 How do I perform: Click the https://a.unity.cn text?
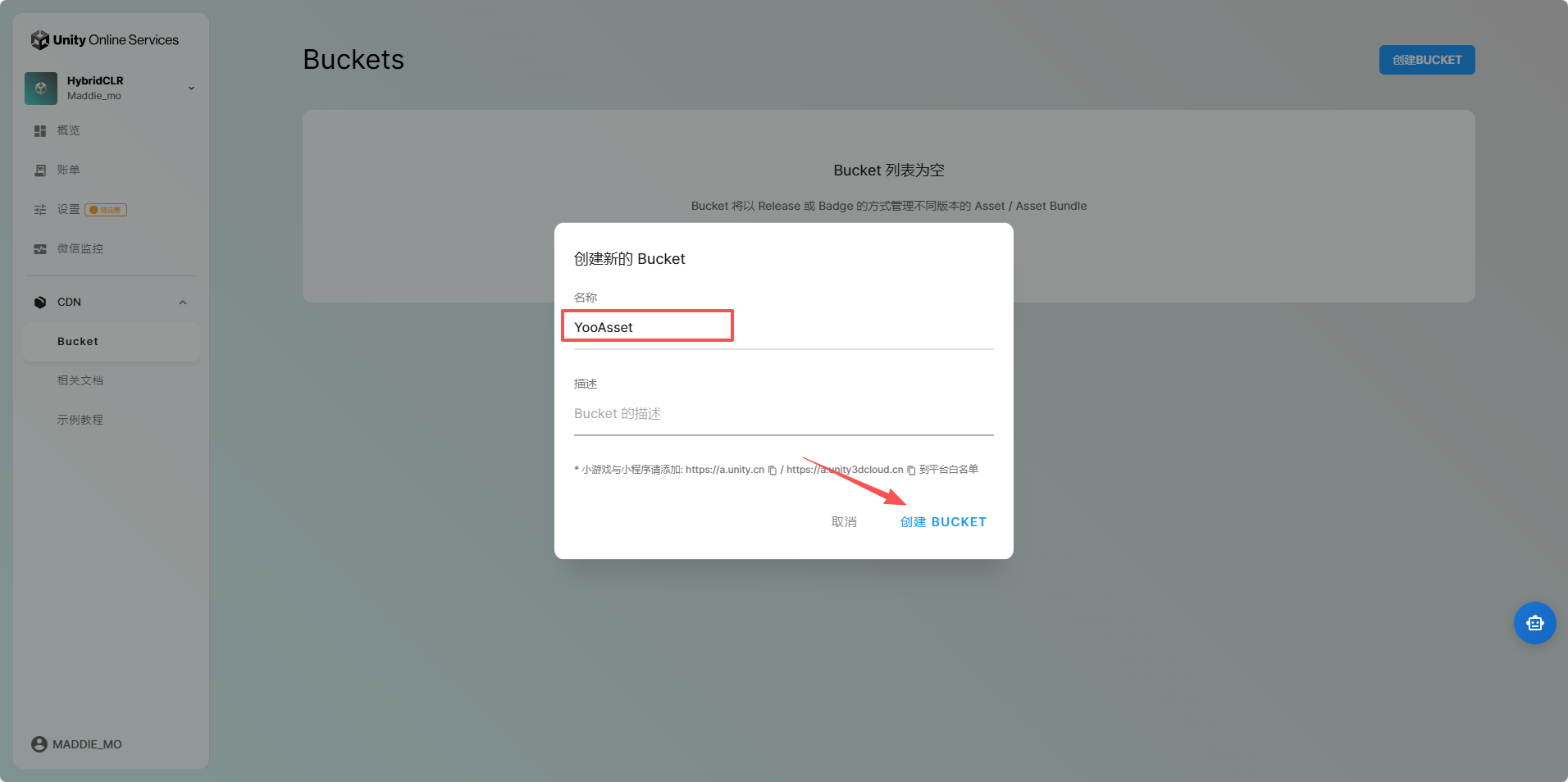click(x=725, y=470)
